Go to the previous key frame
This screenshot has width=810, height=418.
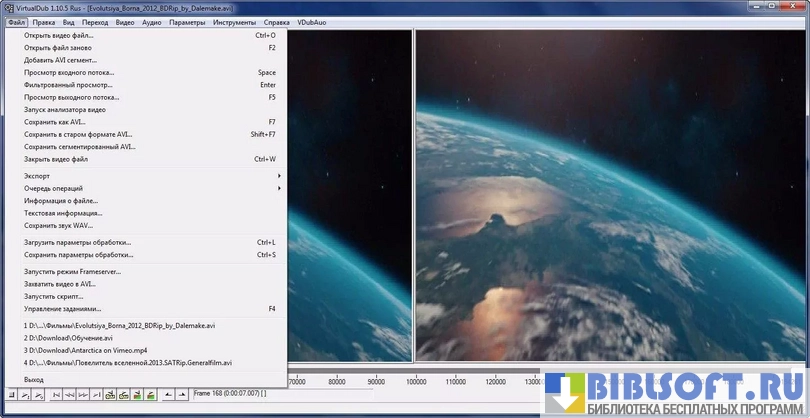[x=110, y=395]
